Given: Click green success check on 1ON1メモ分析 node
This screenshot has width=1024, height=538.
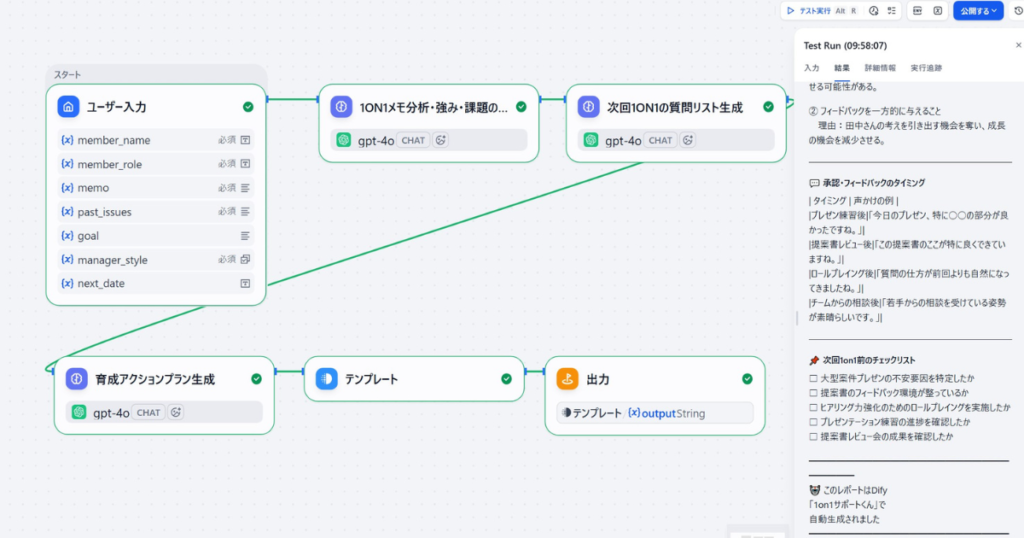Looking at the screenshot, I should (x=521, y=106).
